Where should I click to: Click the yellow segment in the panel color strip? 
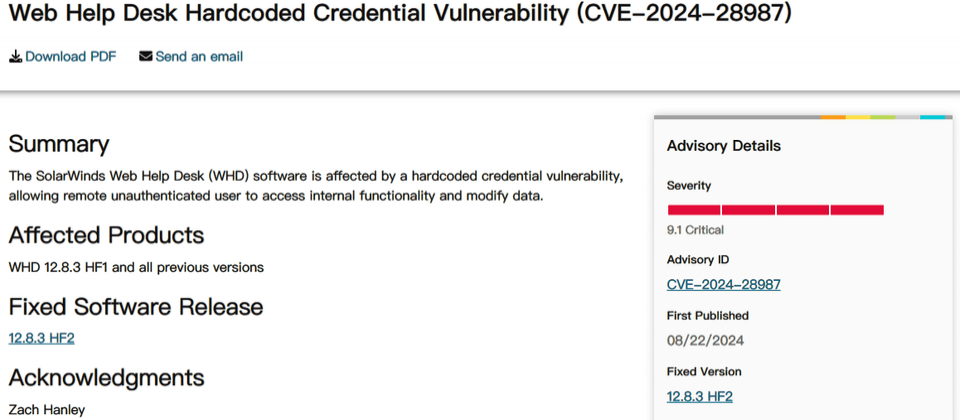point(858,117)
